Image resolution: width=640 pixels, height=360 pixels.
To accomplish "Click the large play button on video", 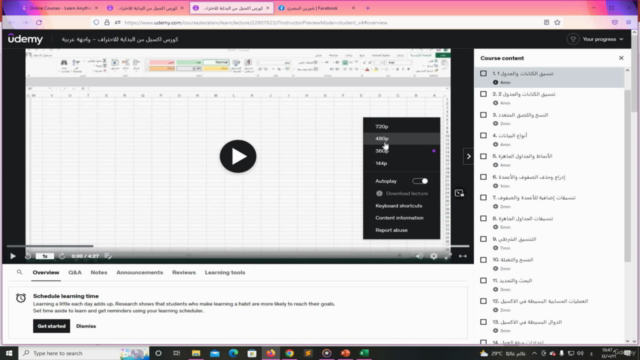I will click(x=238, y=156).
